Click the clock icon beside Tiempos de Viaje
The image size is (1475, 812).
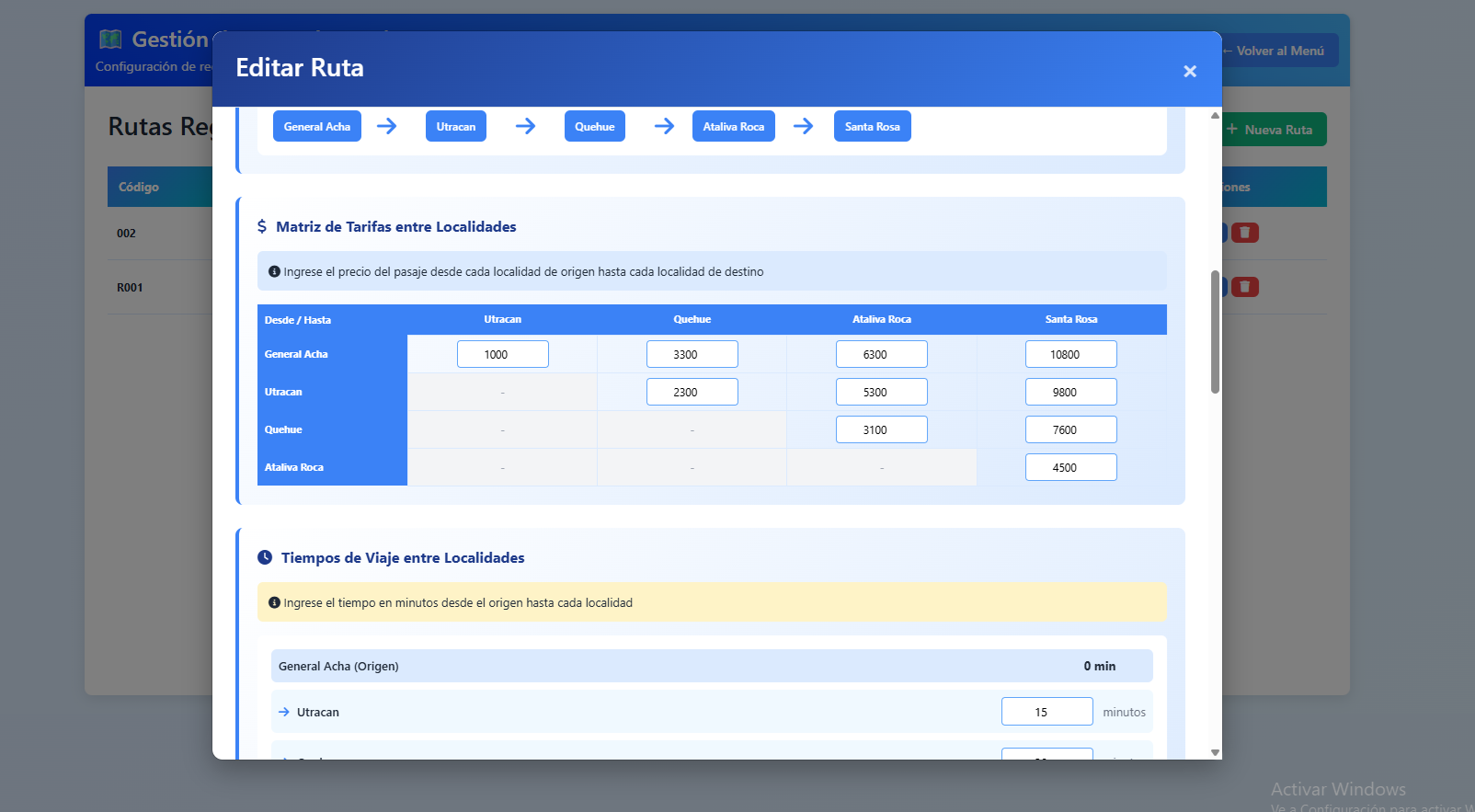[265, 557]
